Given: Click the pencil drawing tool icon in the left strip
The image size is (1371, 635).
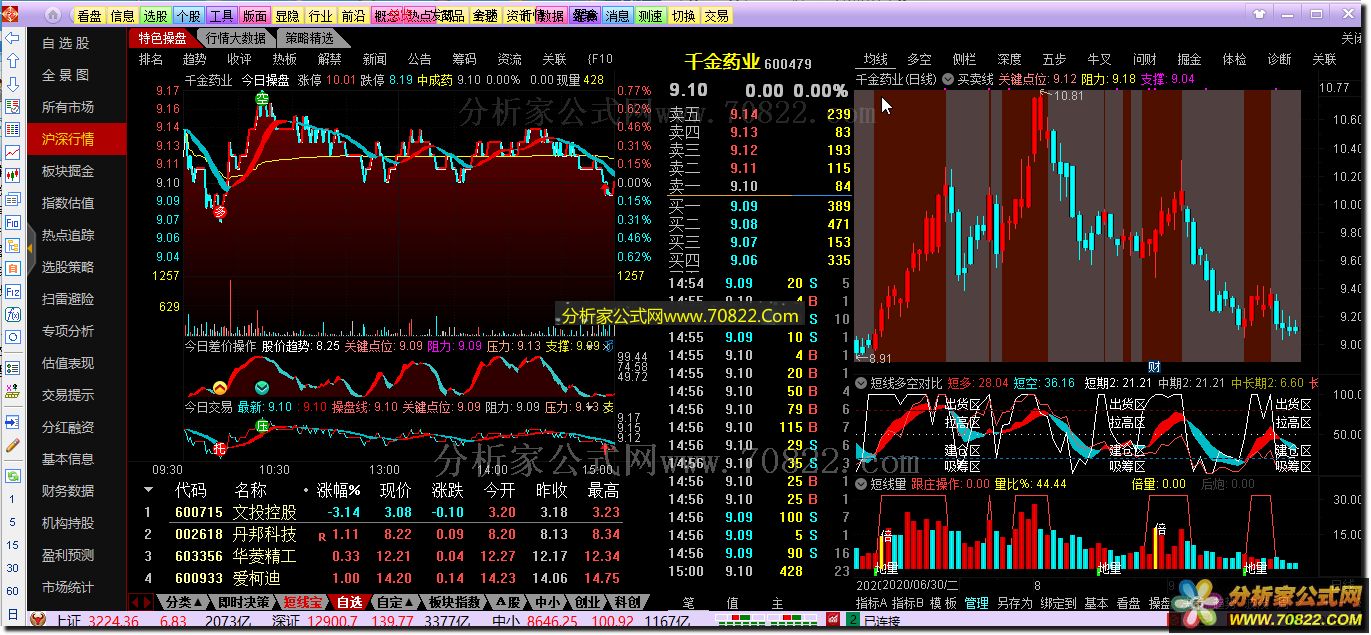Looking at the screenshot, I should [x=13, y=445].
